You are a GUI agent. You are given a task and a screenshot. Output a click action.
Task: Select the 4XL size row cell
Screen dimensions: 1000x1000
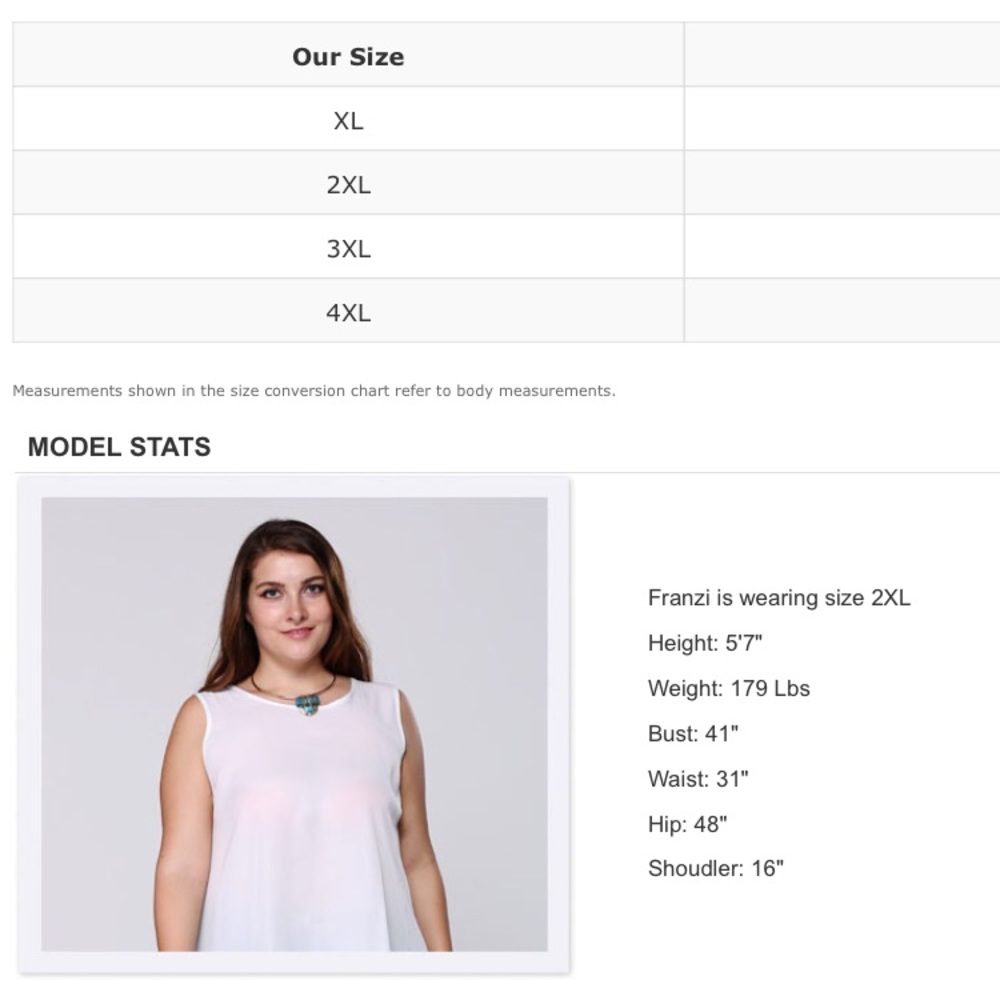[x=348, y=313]
